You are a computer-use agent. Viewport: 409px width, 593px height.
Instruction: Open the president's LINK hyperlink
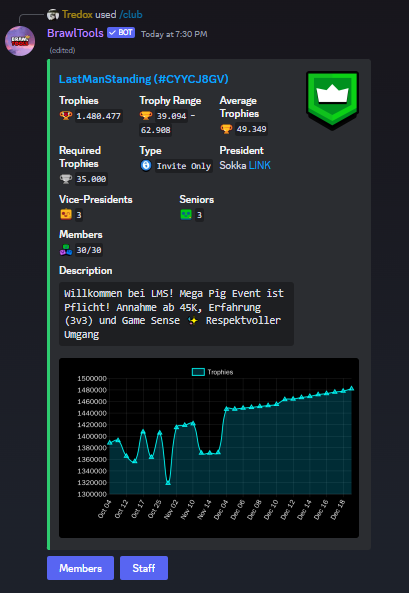point(260,165)
